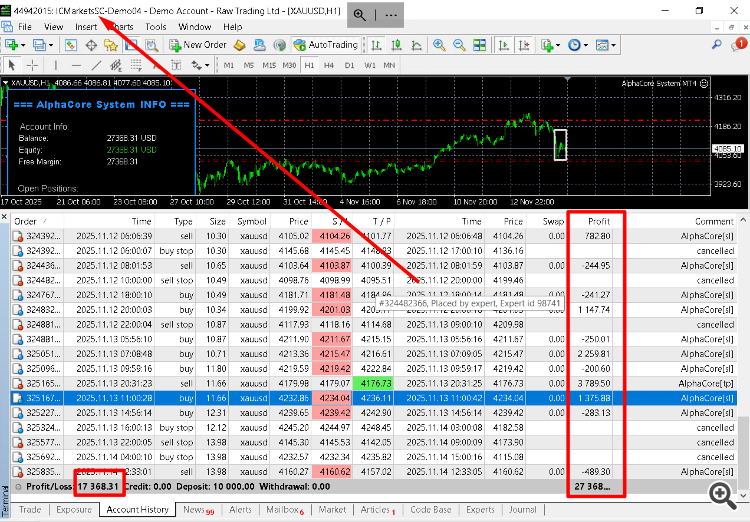Screen dimensions: 750x522
Task: Open the Market Watch window icon
Action: pos(70,45)
